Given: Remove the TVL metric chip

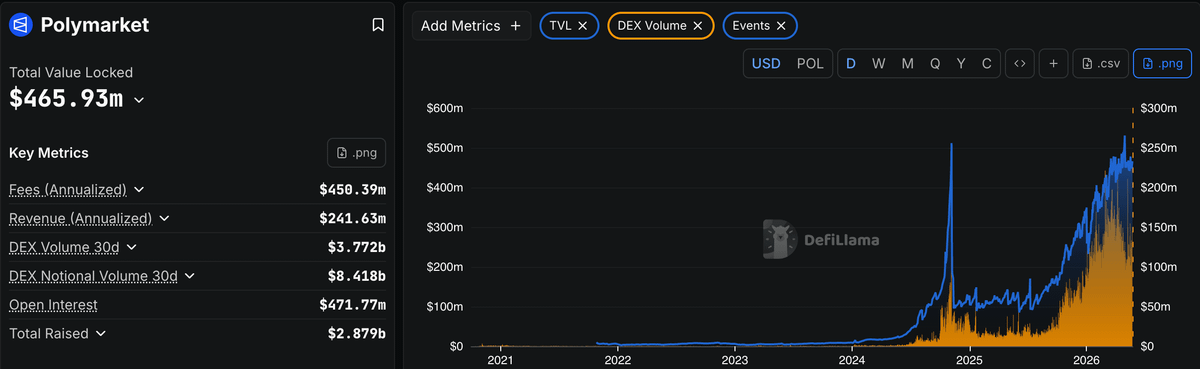Looking at the screenshot, I should pos(582,26).
